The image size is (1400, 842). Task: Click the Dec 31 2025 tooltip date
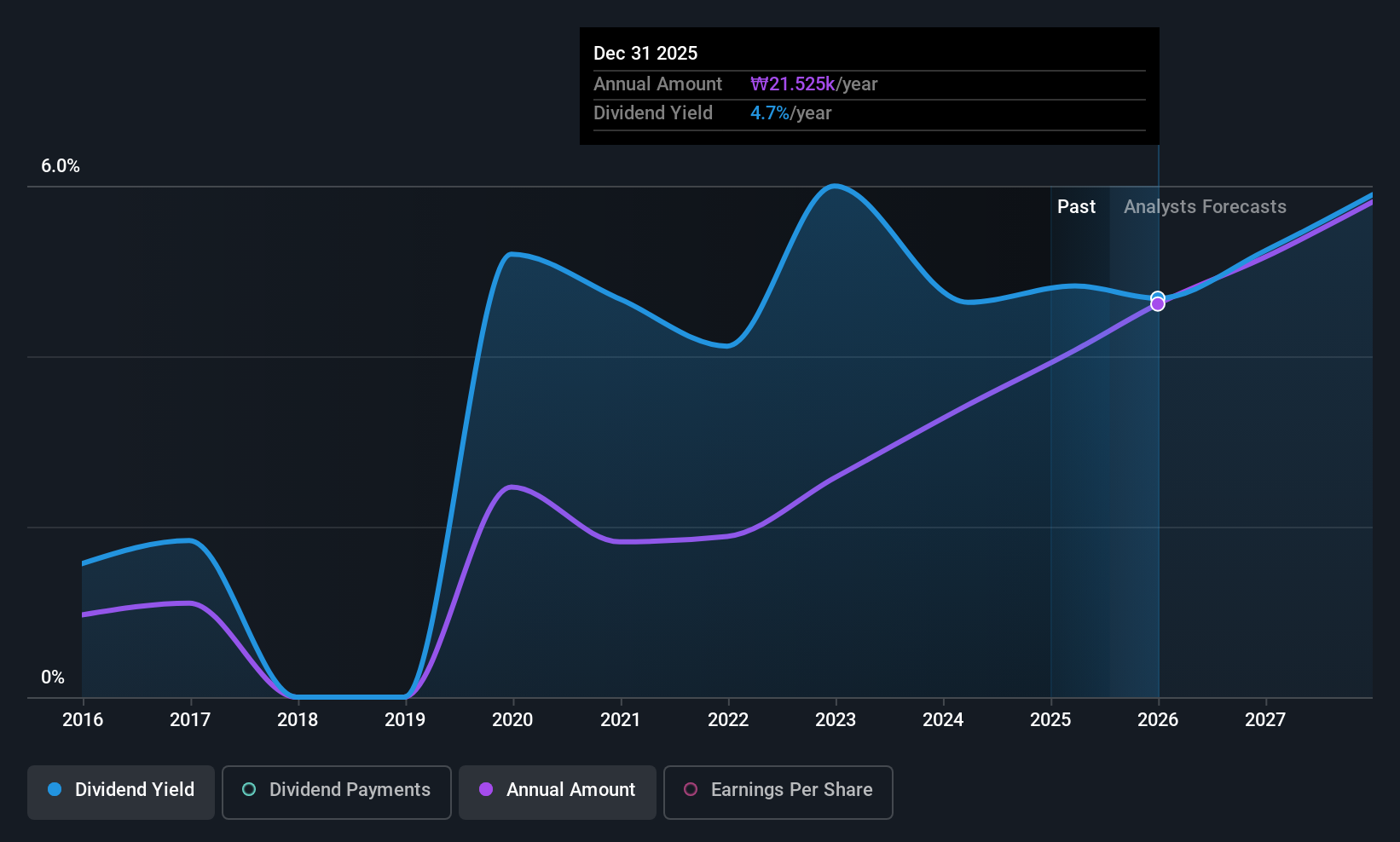click(645, 54)
